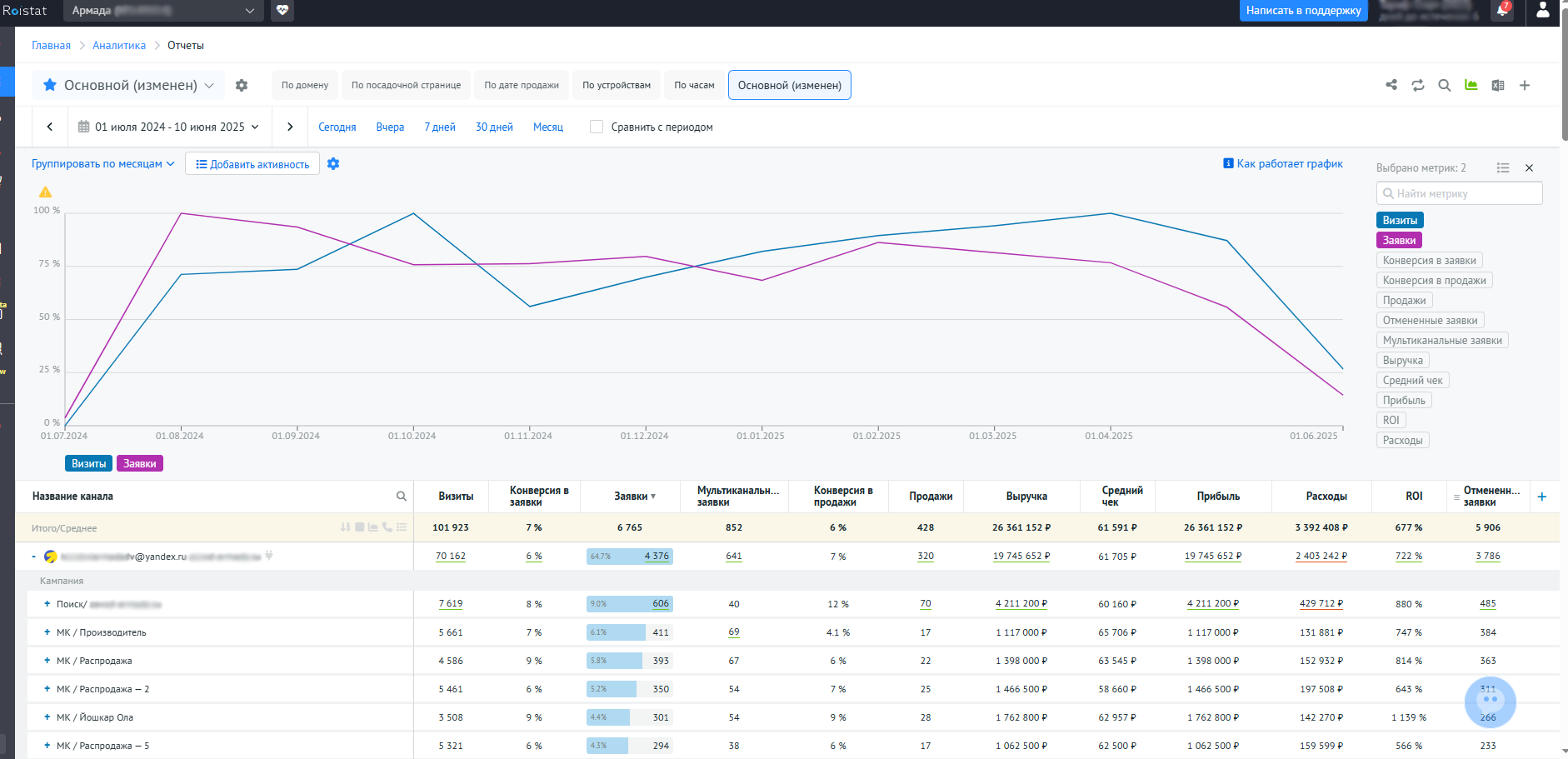Image resolution: width=1568 pixels, height=759 pixels.
Task: Toggle the green chart display icon
Action: (1471, 85)
